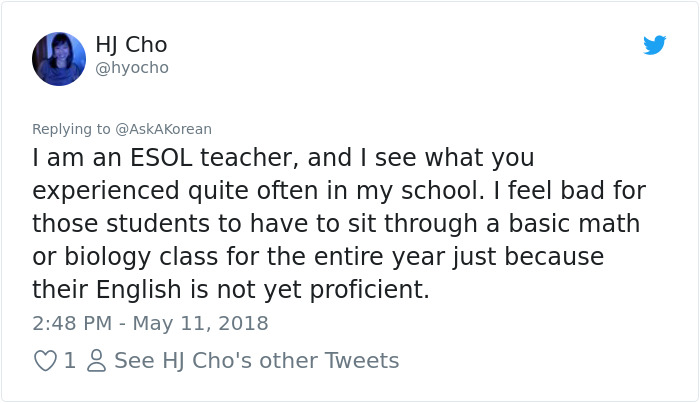Open the 2:48 PM timestamp link

[x=73, y=323]
